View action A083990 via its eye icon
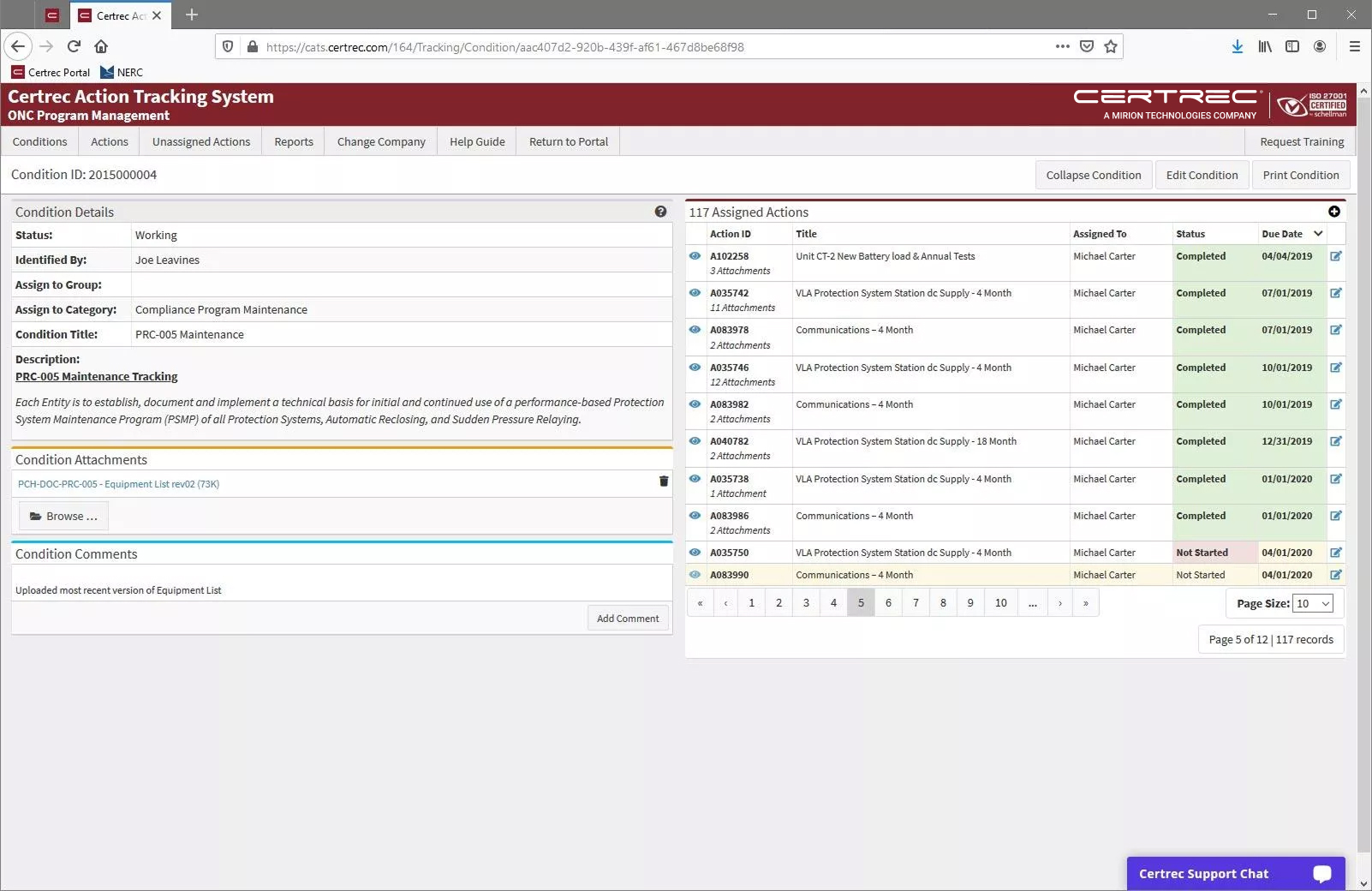Viewport: 1372px width, 891px height. (x=695, y=575)
